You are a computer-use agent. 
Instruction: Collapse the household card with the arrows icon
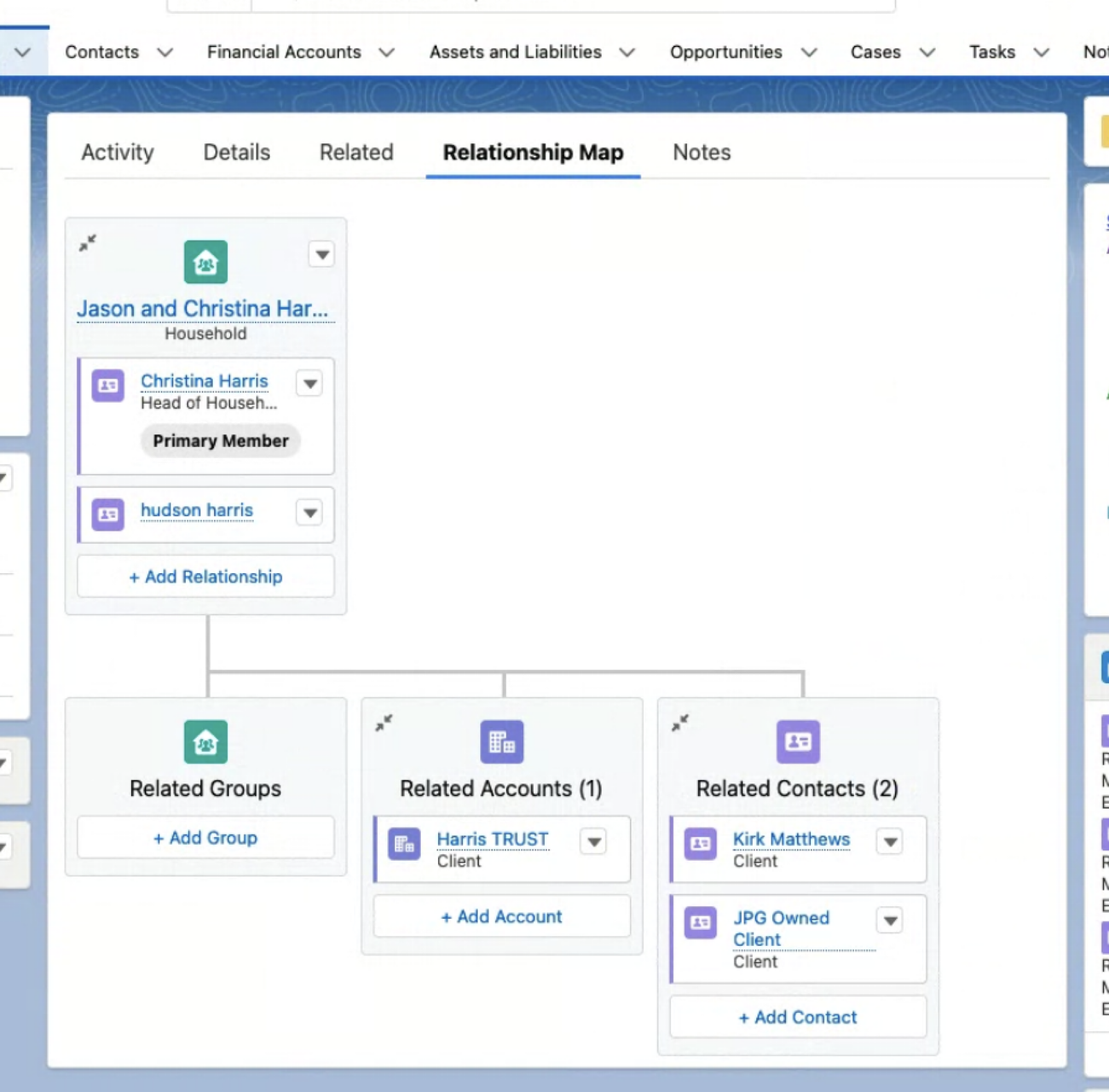88,243
